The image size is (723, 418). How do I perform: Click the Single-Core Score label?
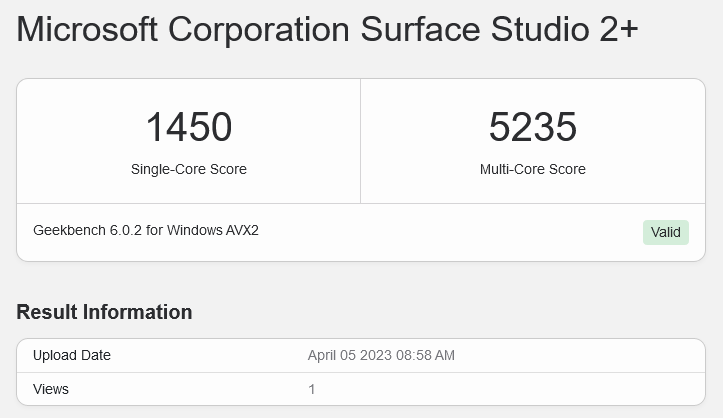(189, 169)
